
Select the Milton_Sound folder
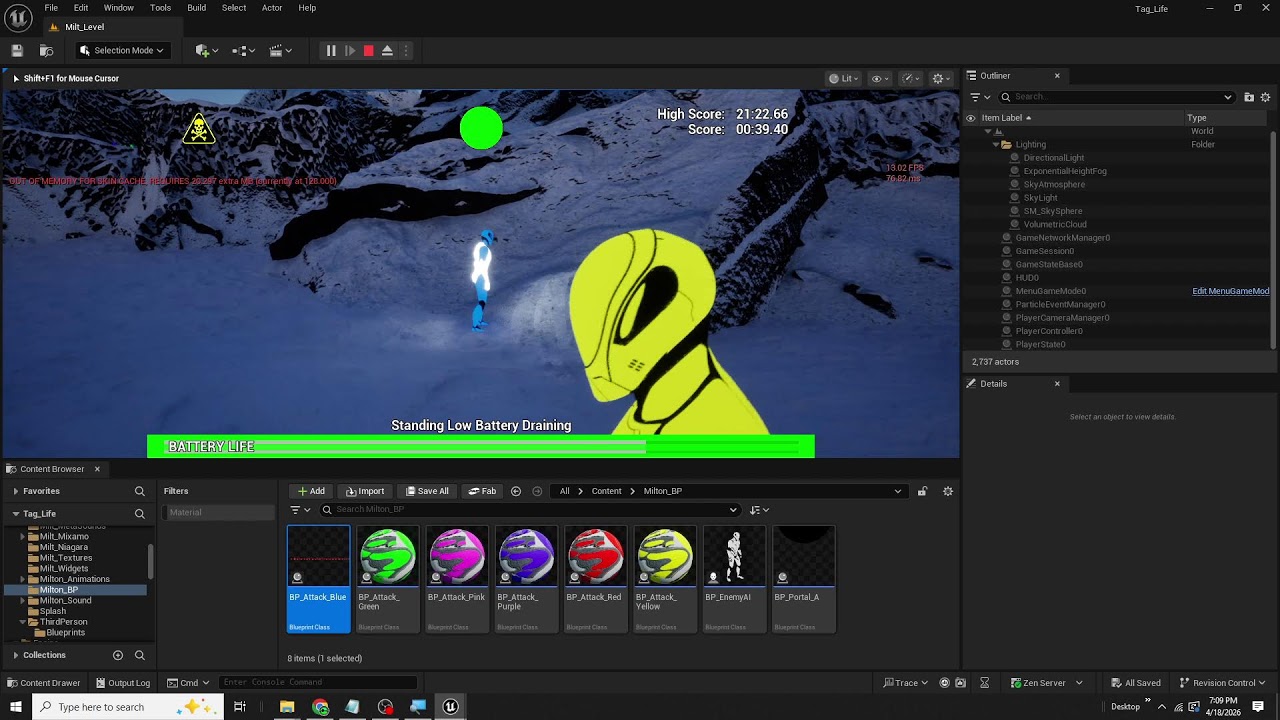point(65,601)
